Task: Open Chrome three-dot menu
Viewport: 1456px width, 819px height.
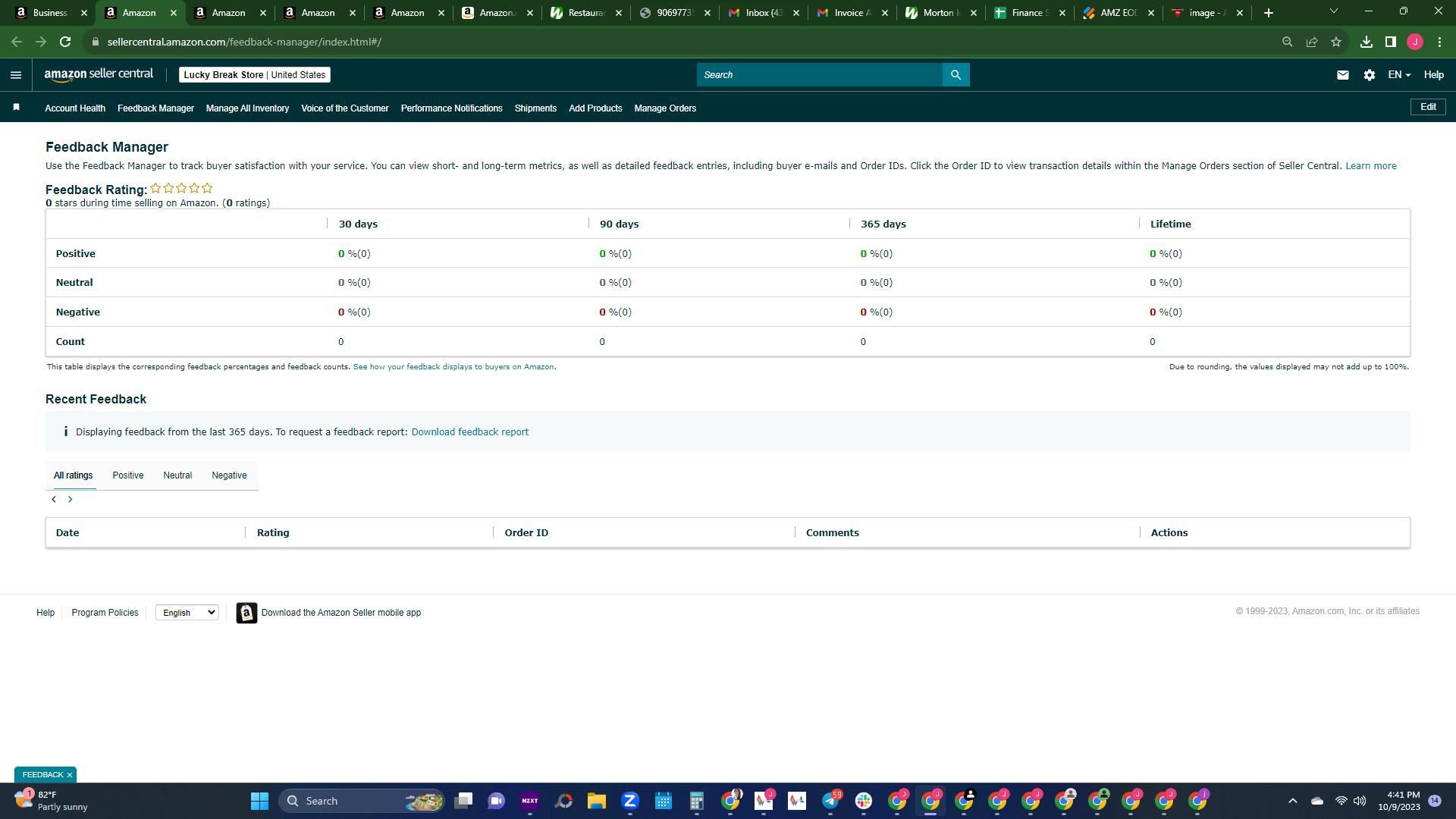Action: pos(1439,42)
